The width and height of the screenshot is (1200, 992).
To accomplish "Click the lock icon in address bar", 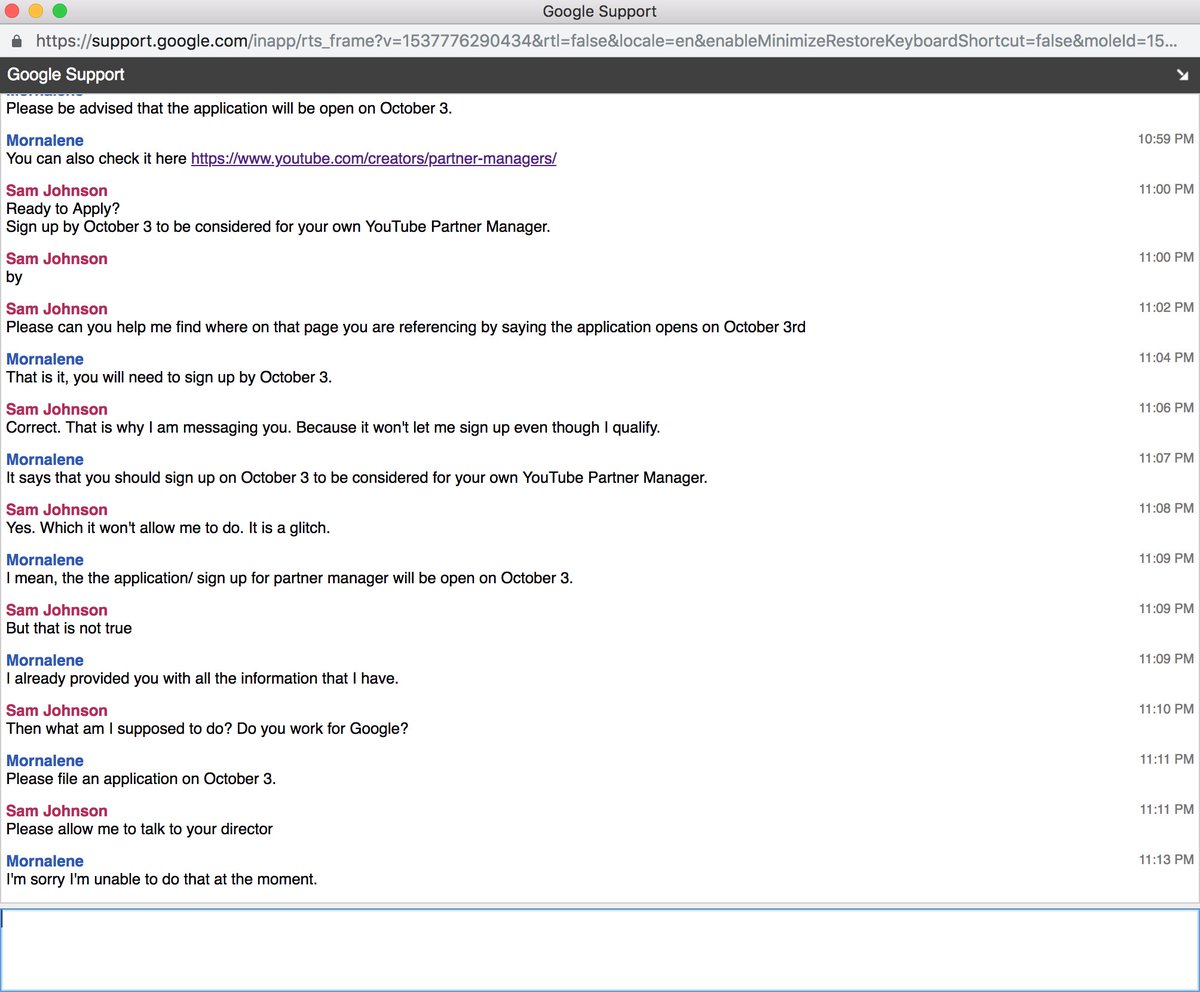I will point(16,42).
